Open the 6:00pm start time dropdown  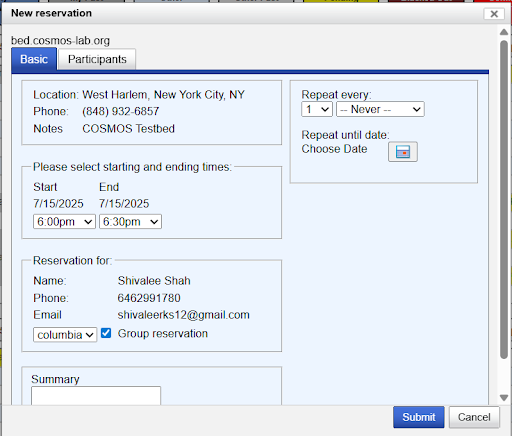coord(64,222)
